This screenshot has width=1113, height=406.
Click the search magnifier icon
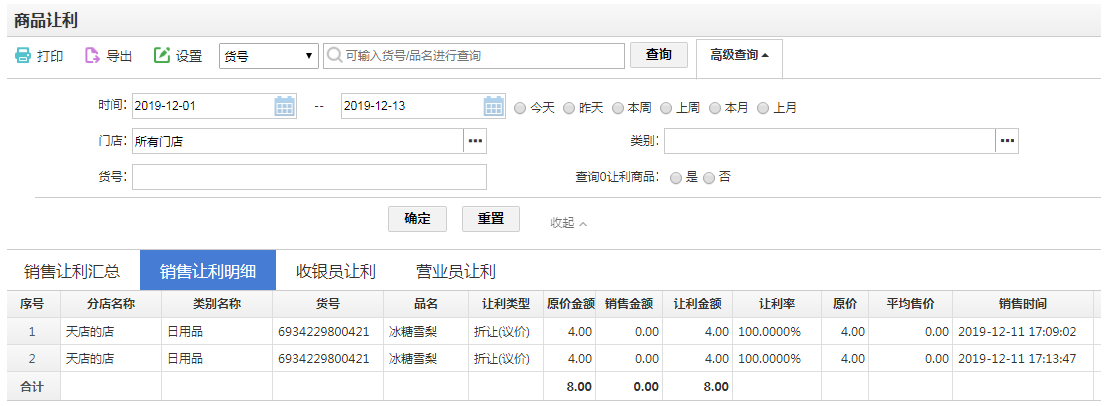[334, 55]
